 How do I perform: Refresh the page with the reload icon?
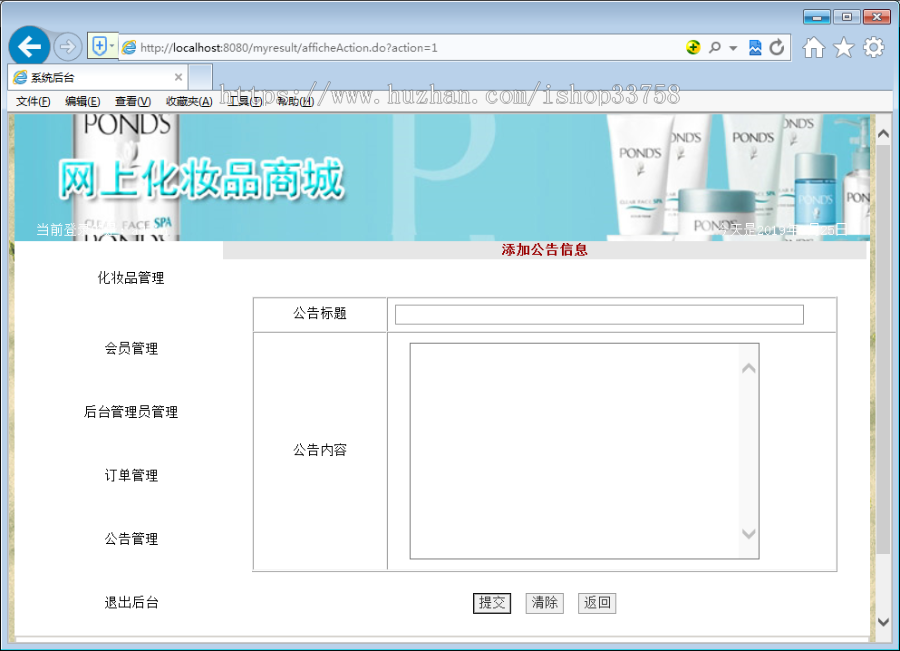pyautogui.click(x=779, y=46)
